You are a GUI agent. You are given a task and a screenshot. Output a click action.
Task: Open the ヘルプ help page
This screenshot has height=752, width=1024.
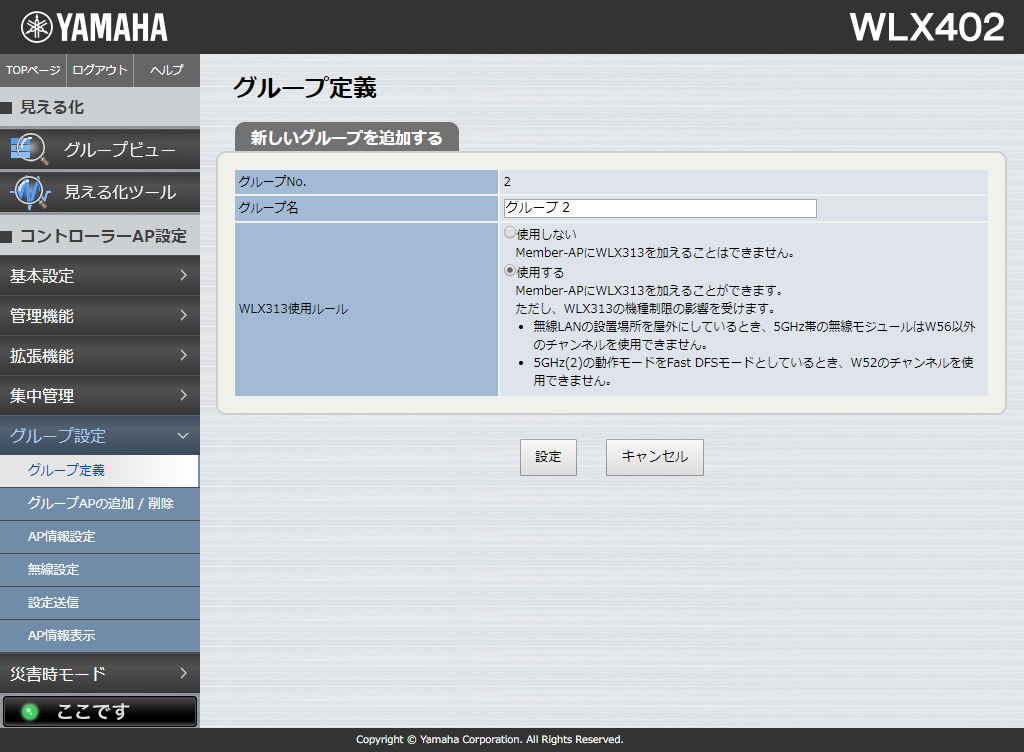point(166,70)
